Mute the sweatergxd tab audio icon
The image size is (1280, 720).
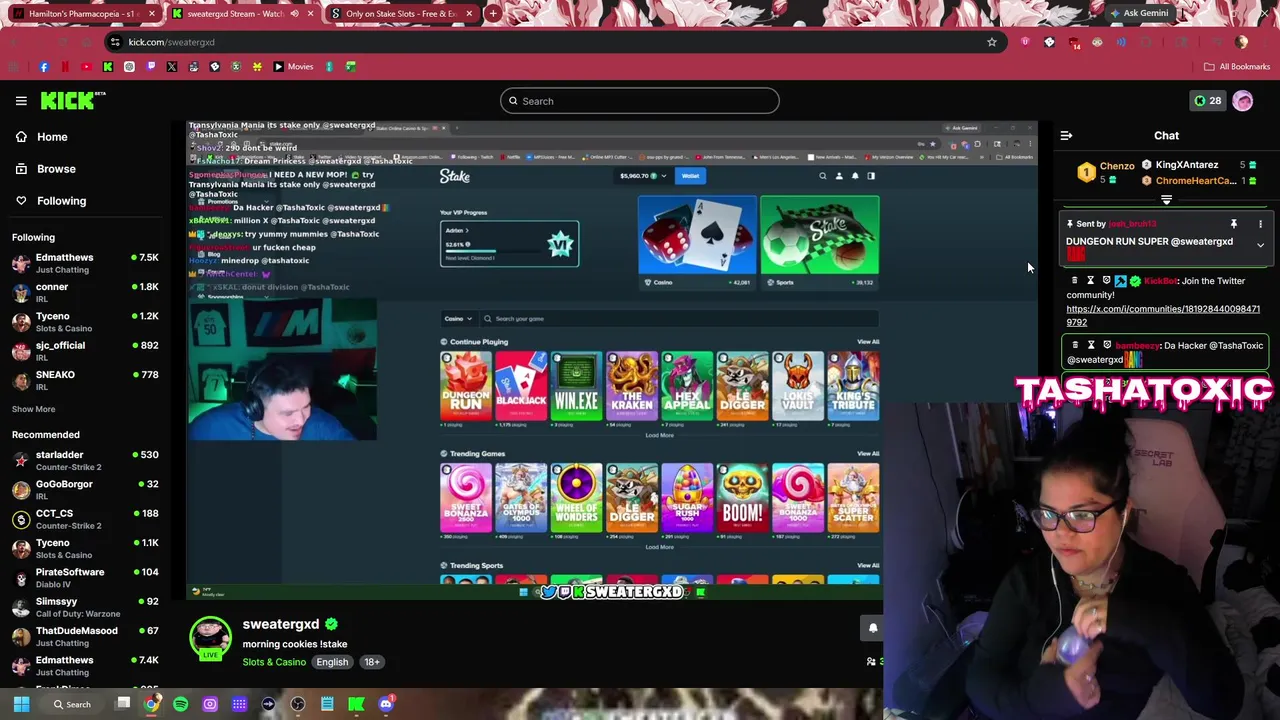(x=294, y=14)
